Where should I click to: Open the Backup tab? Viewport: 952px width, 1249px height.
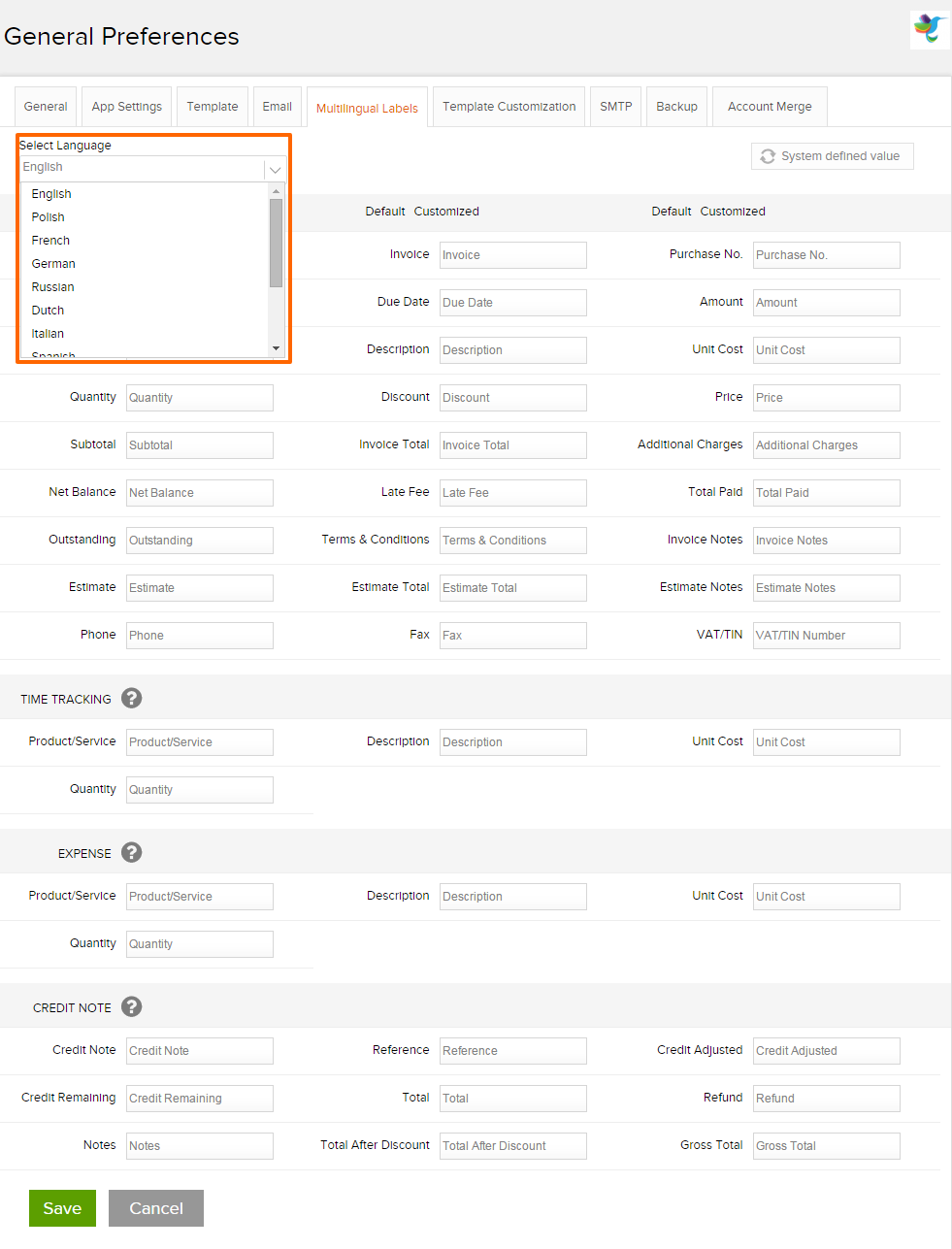click(677, 107)
